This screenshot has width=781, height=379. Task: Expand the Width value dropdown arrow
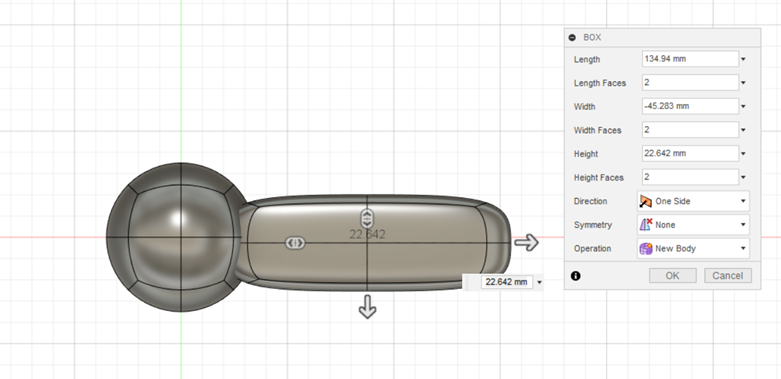point(743,107)
